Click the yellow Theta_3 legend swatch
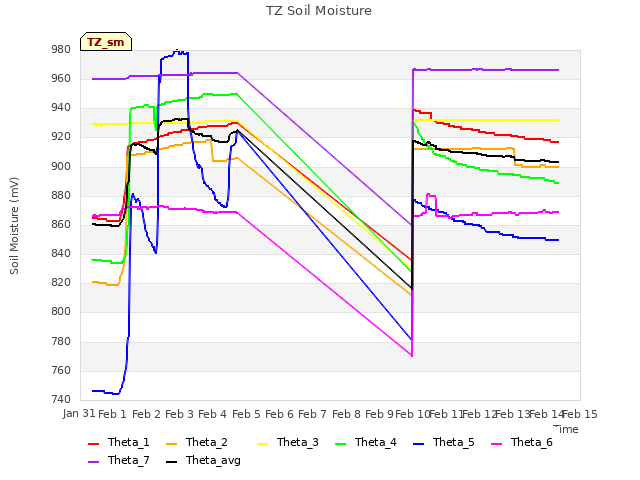640x480 pixels. click(x=262, y=443)
